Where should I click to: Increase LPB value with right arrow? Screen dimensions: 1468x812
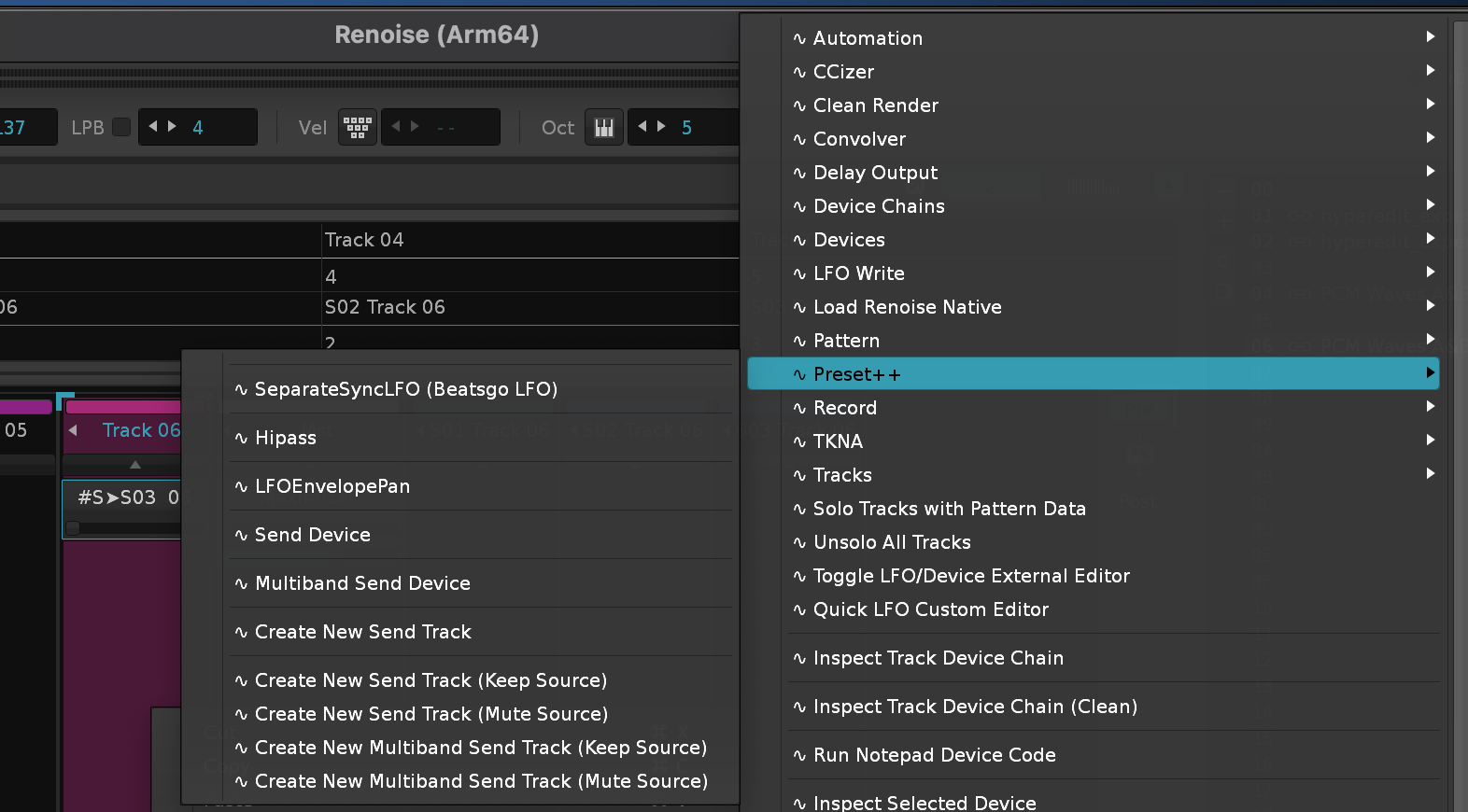[x=173, y=126]
